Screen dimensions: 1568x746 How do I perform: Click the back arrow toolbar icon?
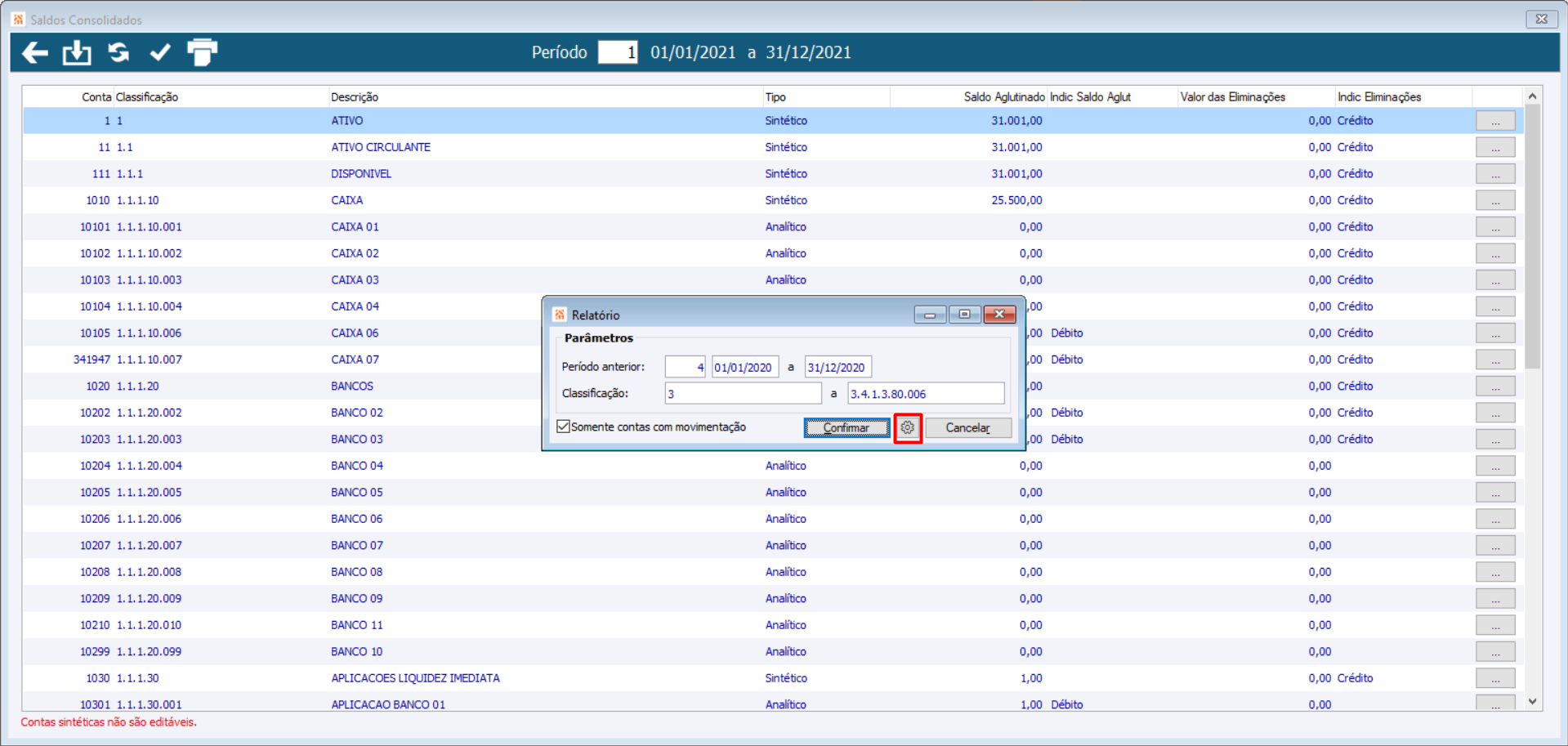click(35, 53)
